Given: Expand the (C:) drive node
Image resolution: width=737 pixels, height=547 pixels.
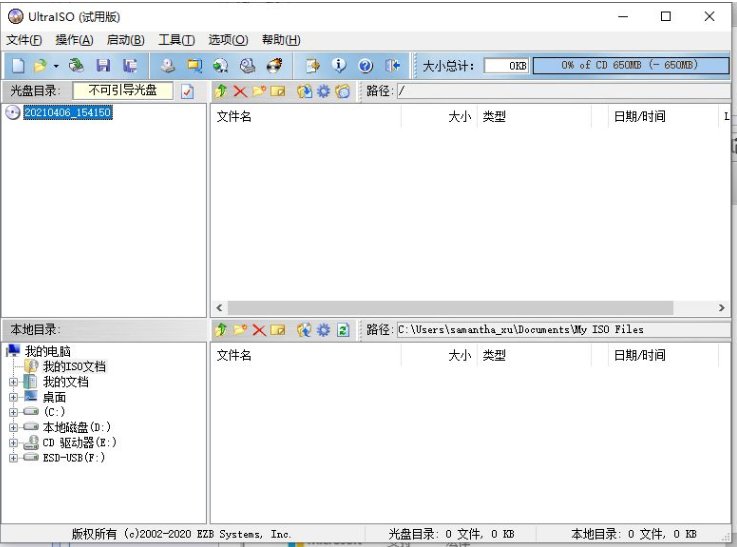Looking at the screenshot, I should (x=13, y=412).
